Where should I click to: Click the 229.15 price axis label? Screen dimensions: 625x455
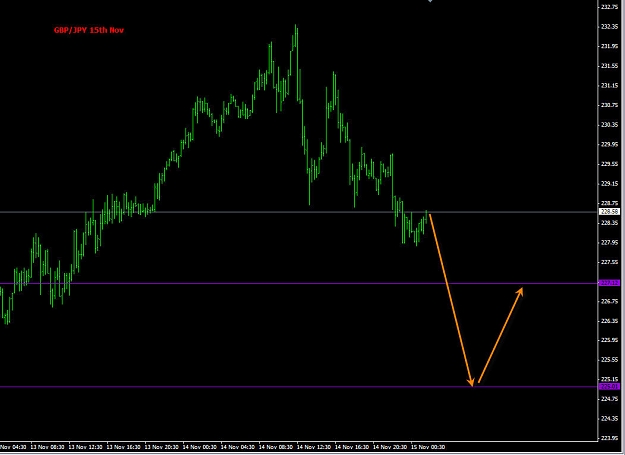(609, 184)
